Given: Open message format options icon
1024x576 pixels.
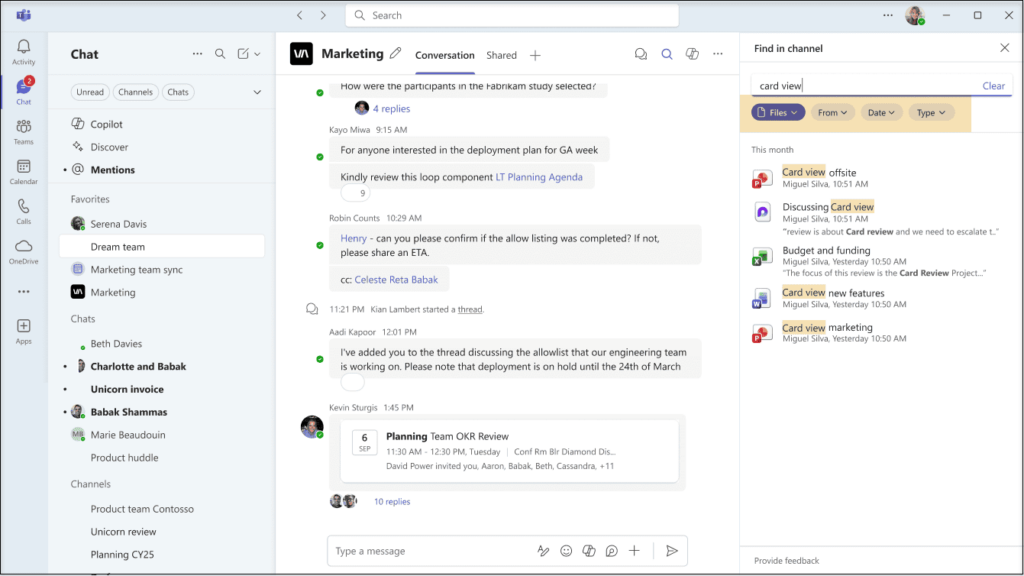Looking at the screenshot, I should click(x=543, y=551).
